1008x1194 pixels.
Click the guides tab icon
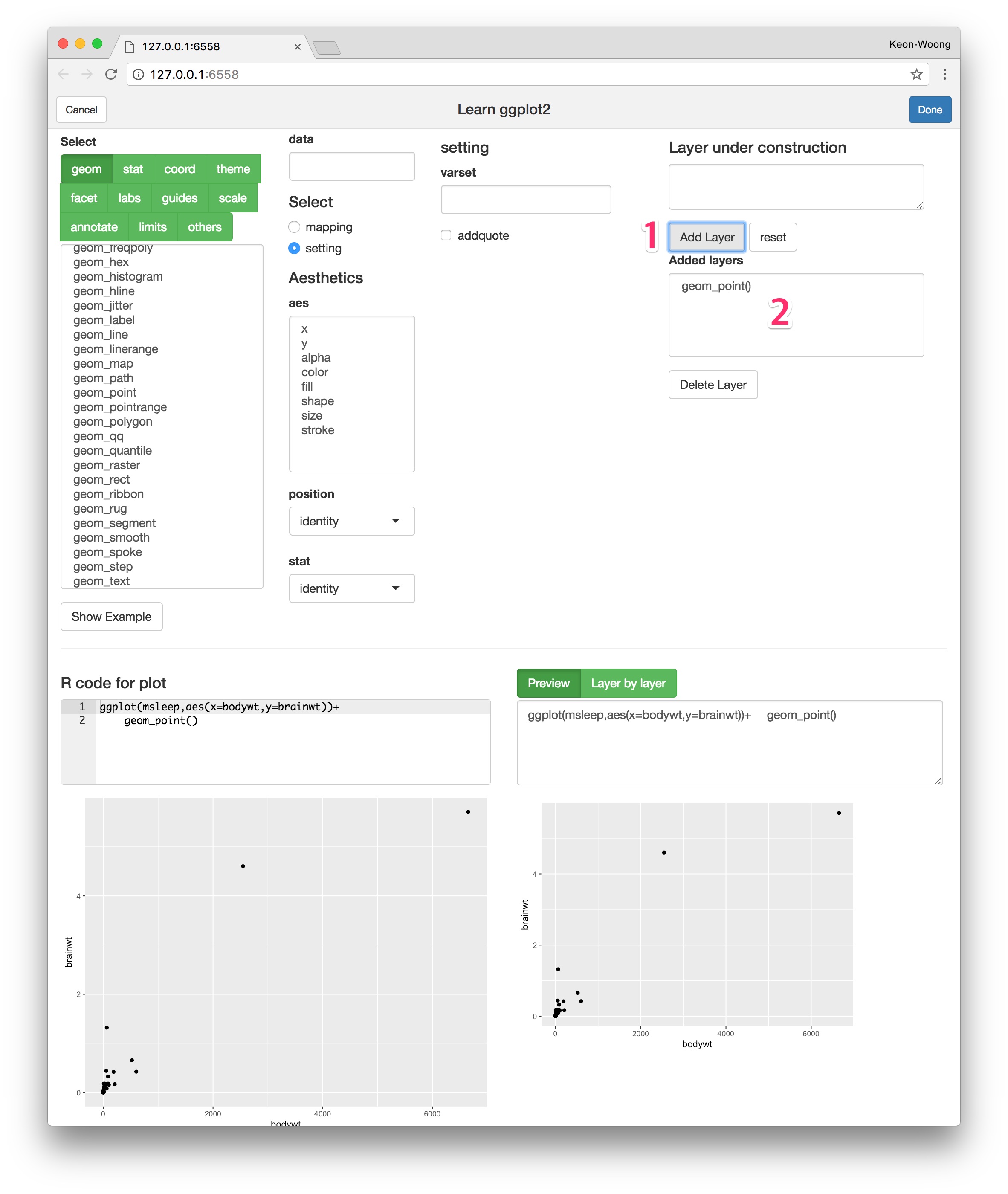pyautogui.click(x=179, y=197)
